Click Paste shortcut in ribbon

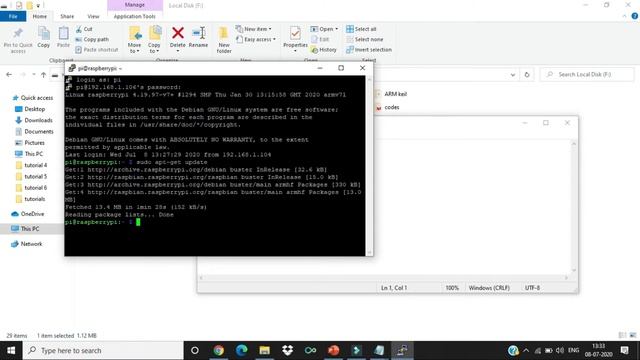pos(97,49)
